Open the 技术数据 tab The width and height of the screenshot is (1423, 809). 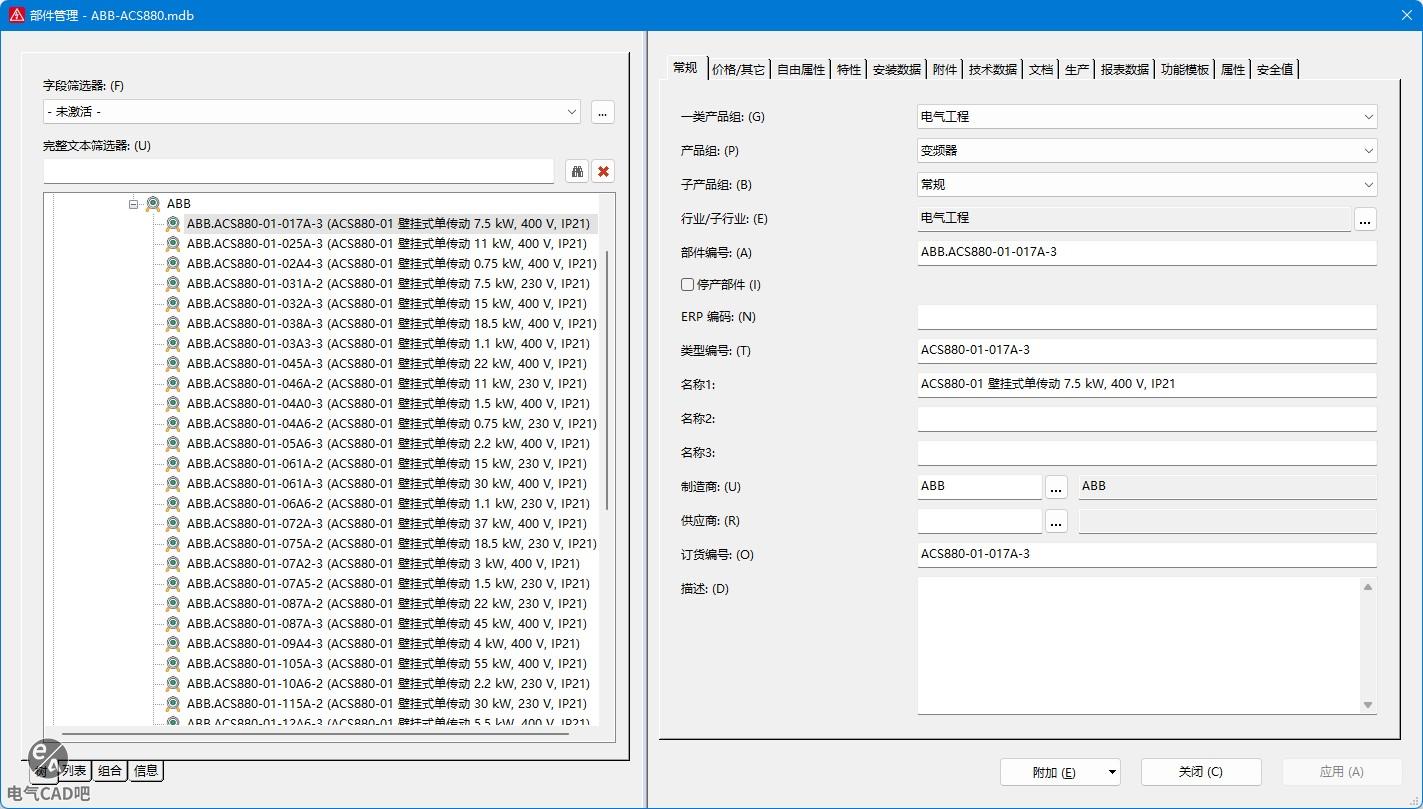(993, 69)
